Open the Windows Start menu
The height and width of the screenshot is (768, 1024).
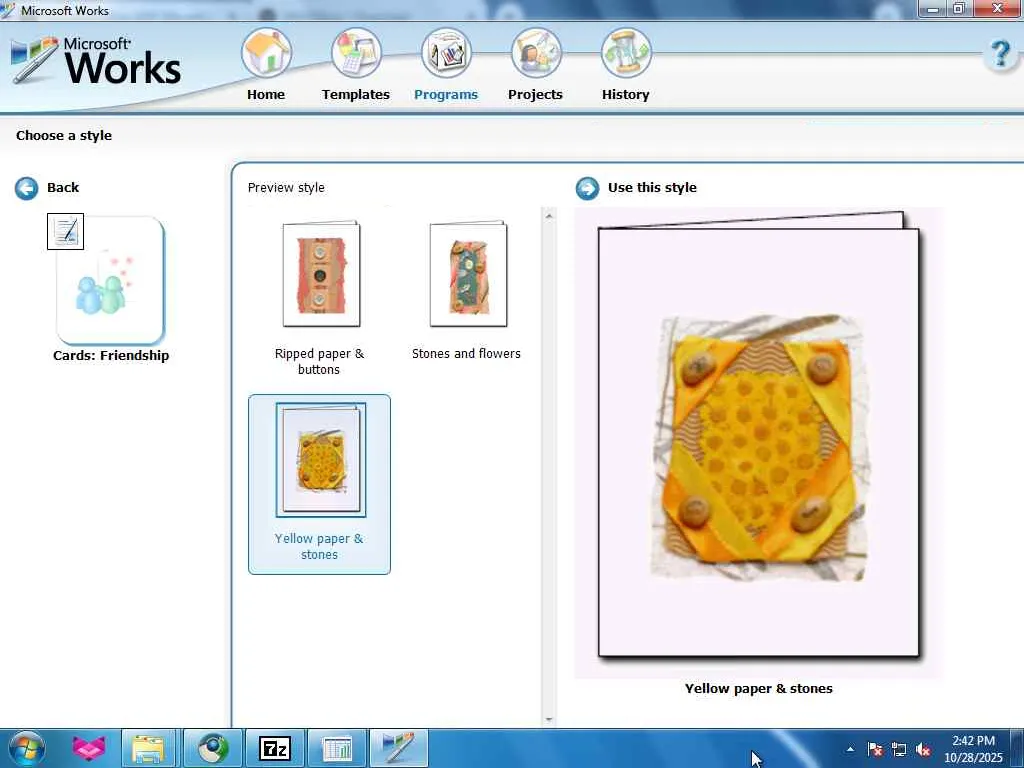pos(26,748)
